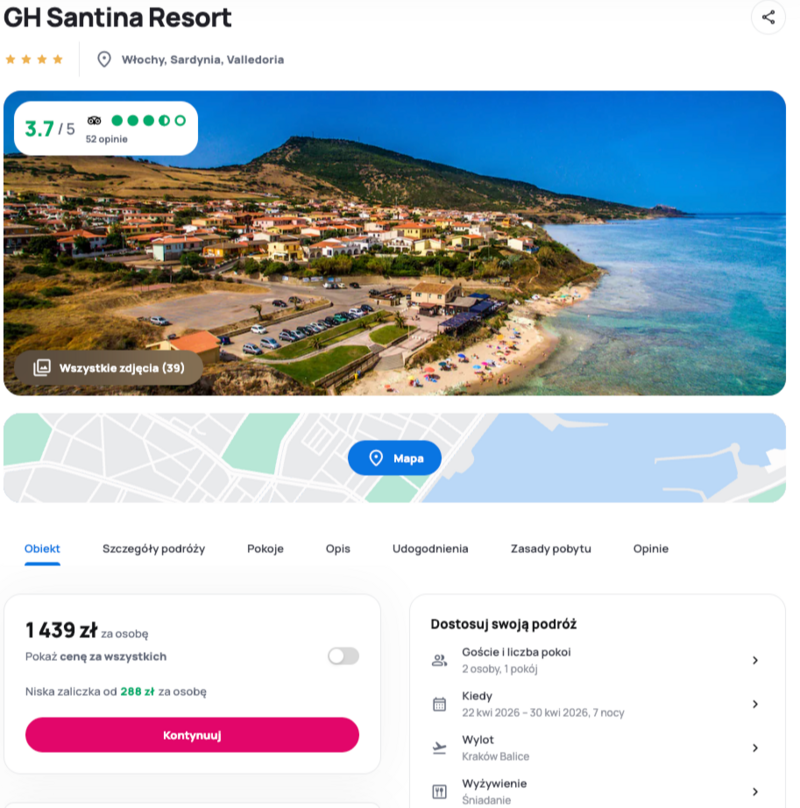Expand the Kiedy date row chevron
This screenshot has height=808, width=800.
(x=755, y=704)
